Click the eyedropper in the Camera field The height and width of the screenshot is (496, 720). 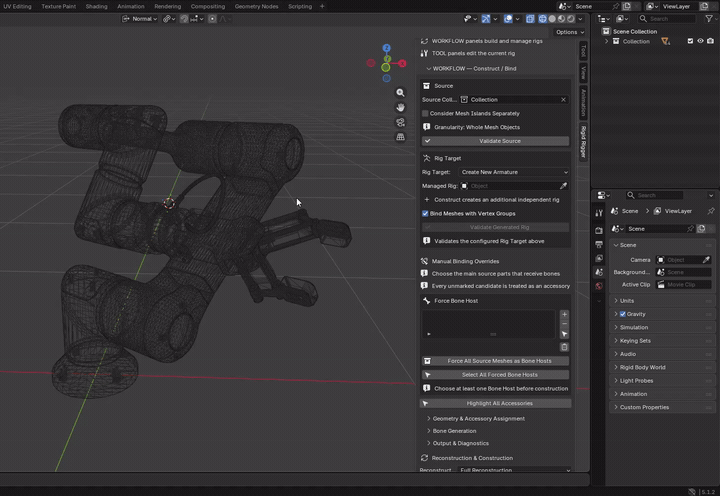[x=706, y=260]
